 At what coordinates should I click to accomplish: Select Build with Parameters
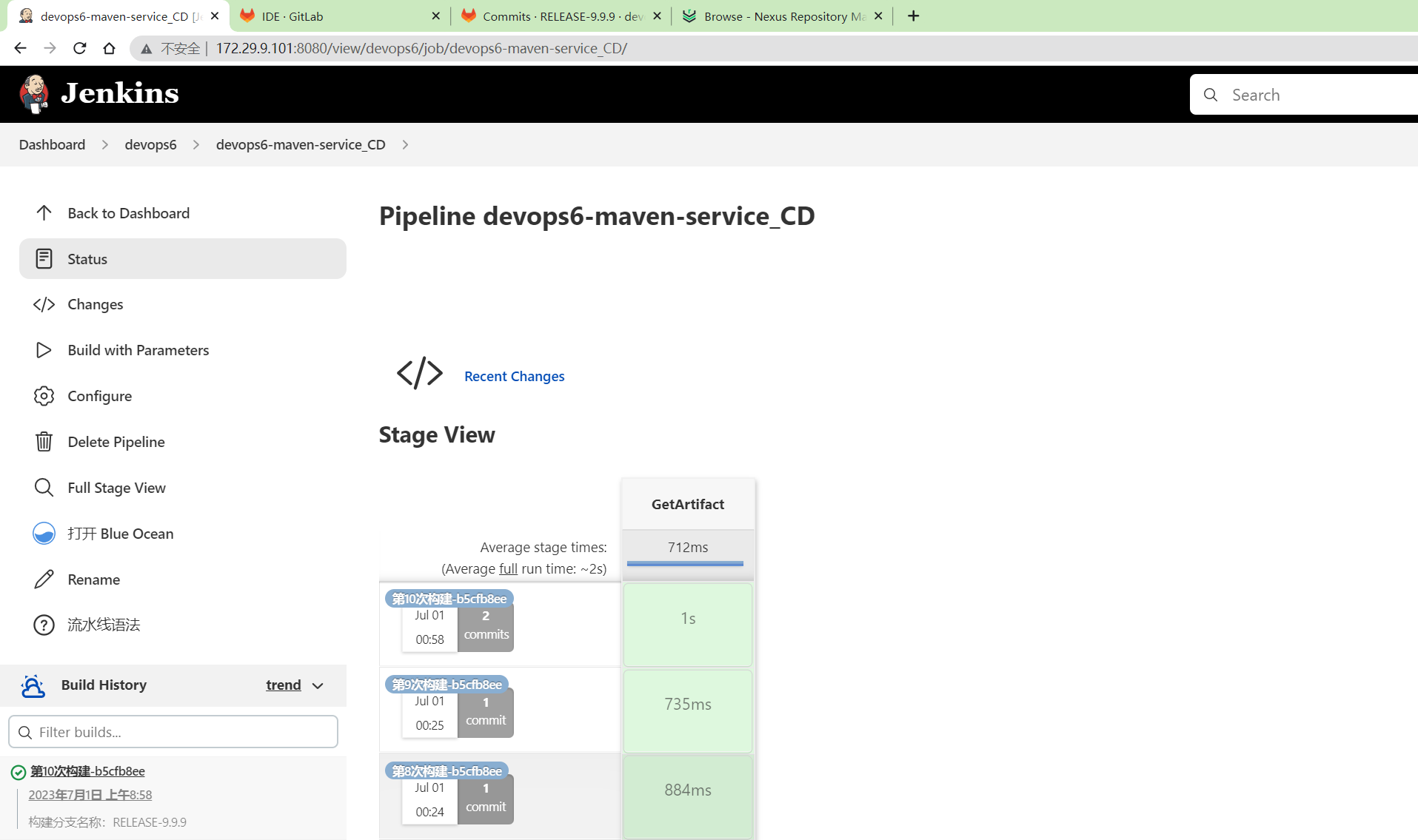(x=138, y=350)
